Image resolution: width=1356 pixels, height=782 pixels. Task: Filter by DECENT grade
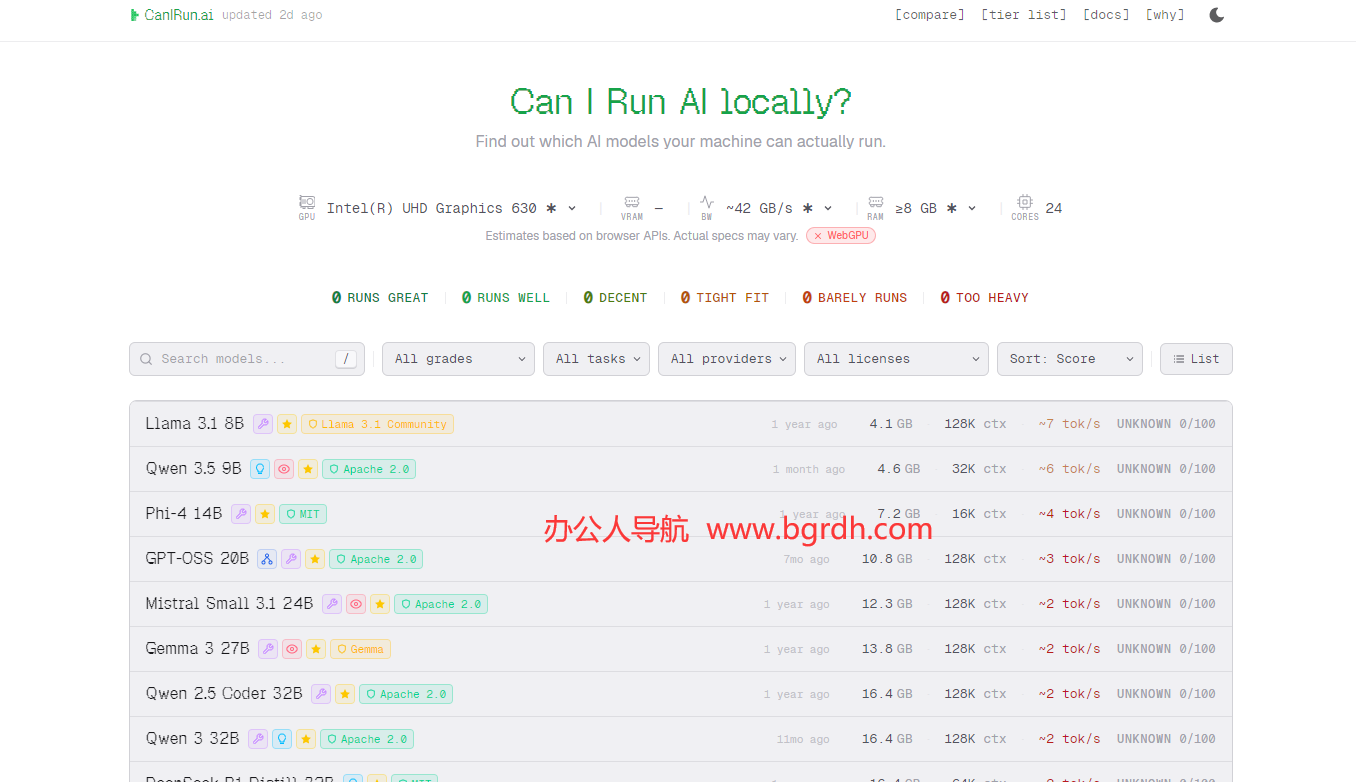tap(615, 298)
